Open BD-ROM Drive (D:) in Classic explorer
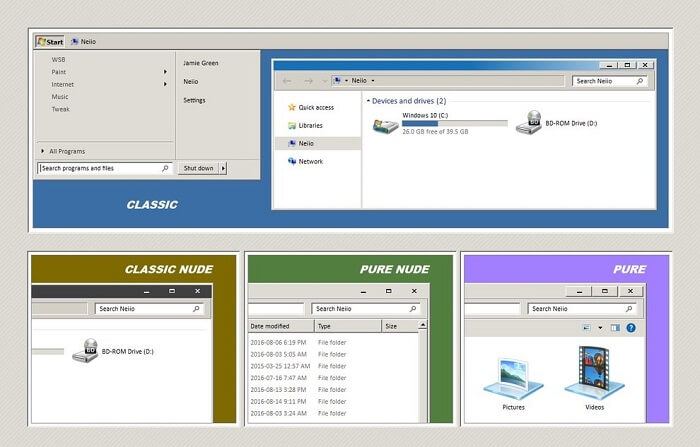The height and width of the screenshot is (447, 700). point(557,123)
